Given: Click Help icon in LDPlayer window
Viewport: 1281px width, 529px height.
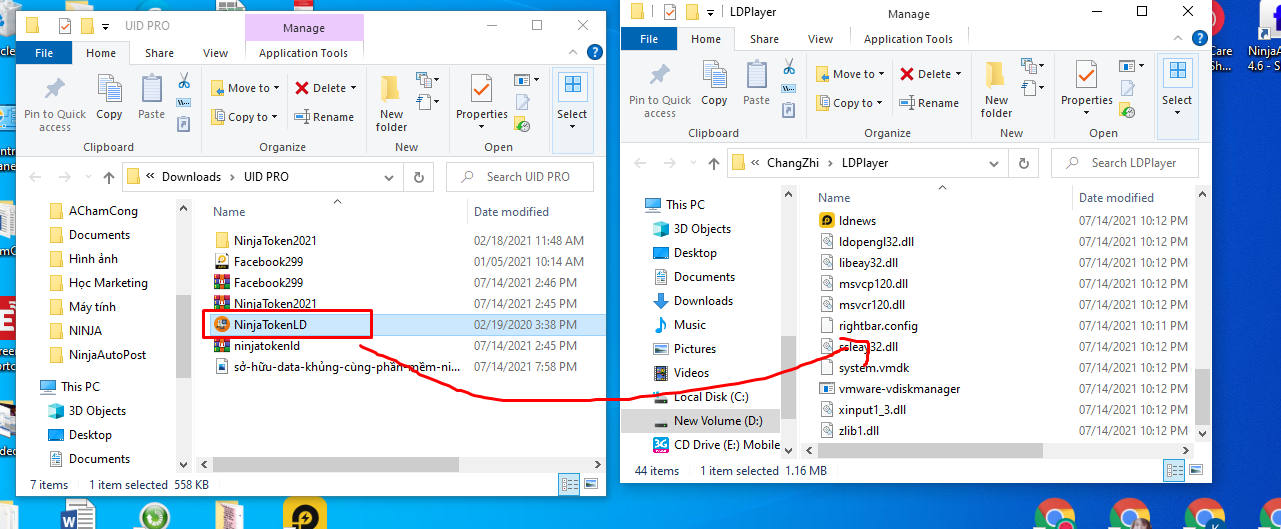Looking at the screenshot, I should (1199, 38).
